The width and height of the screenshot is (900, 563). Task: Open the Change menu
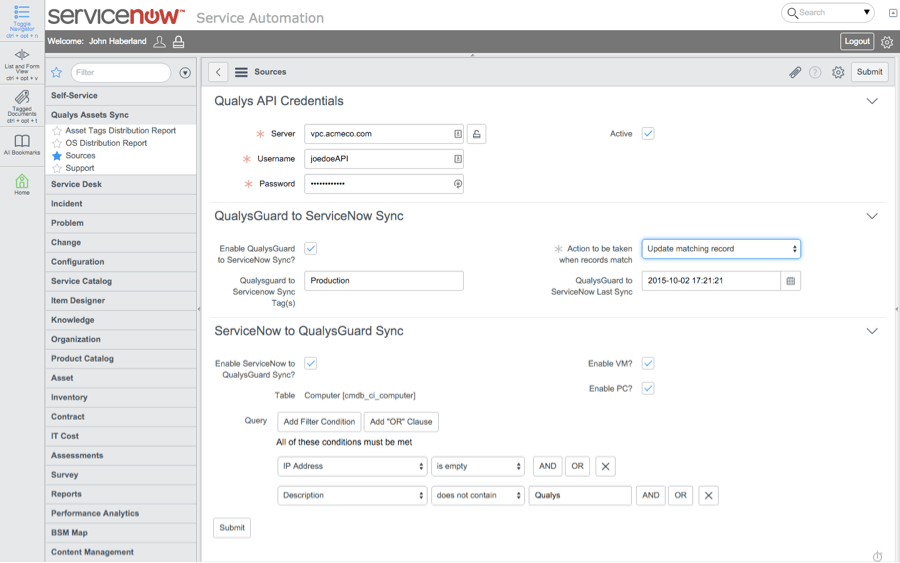(121, 242)
